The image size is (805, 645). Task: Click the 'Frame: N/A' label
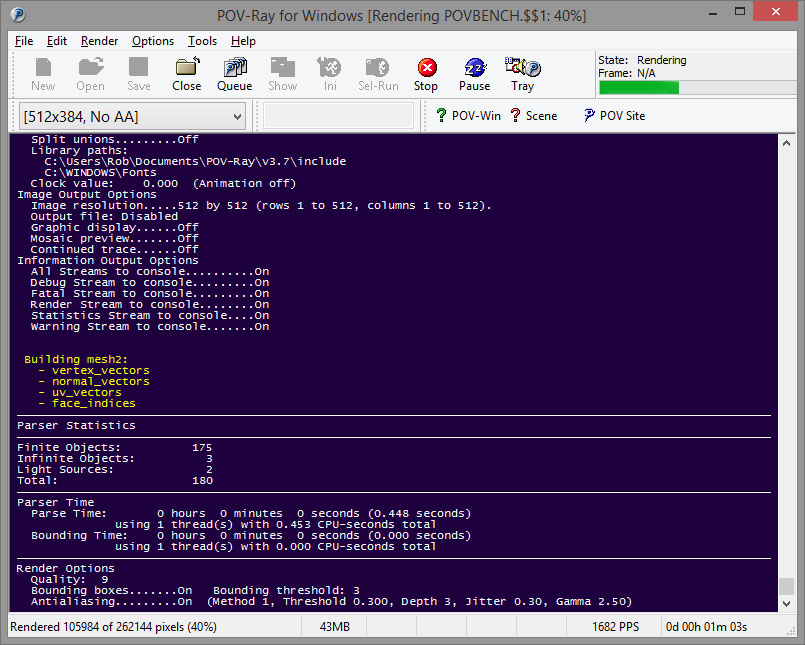coord(626,73)
